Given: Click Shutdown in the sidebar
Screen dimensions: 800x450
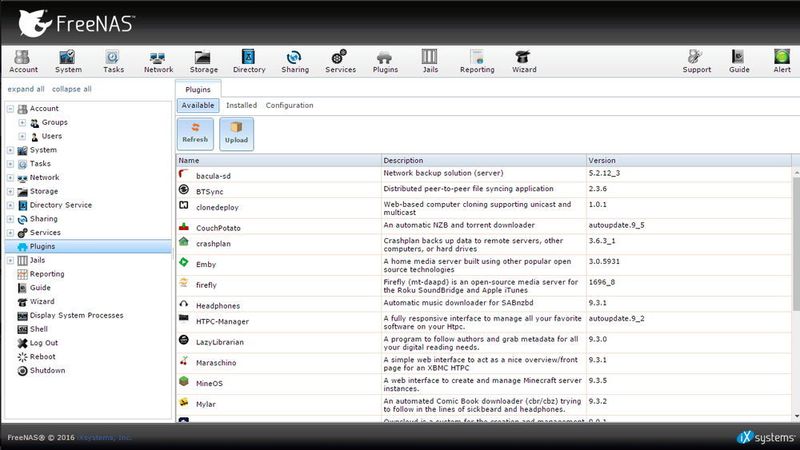Looking at the screenshot, I should coord(47,370).
